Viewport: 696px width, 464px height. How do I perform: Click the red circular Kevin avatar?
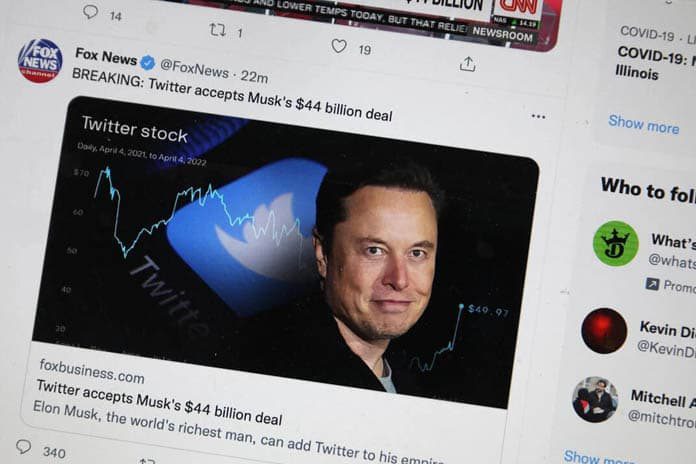tap(604, 330)
